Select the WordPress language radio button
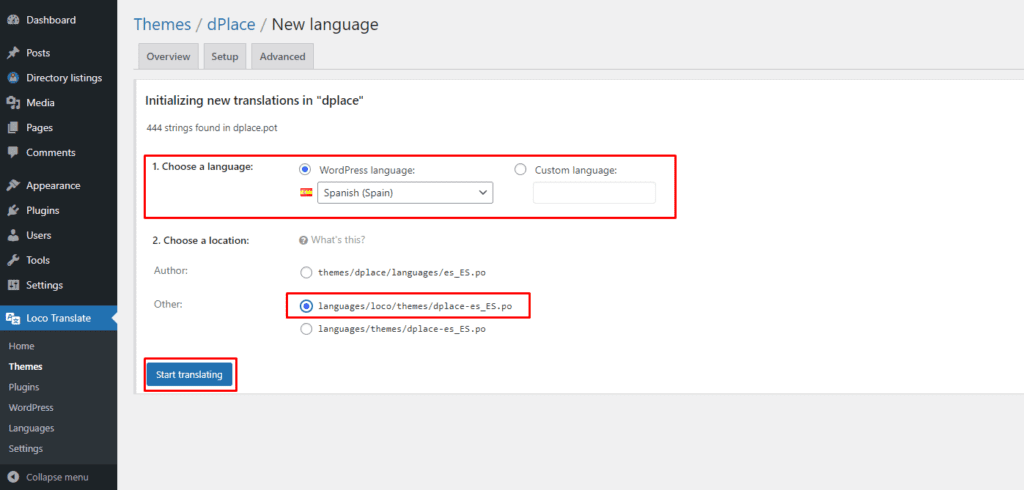 [x=305, y=170]
